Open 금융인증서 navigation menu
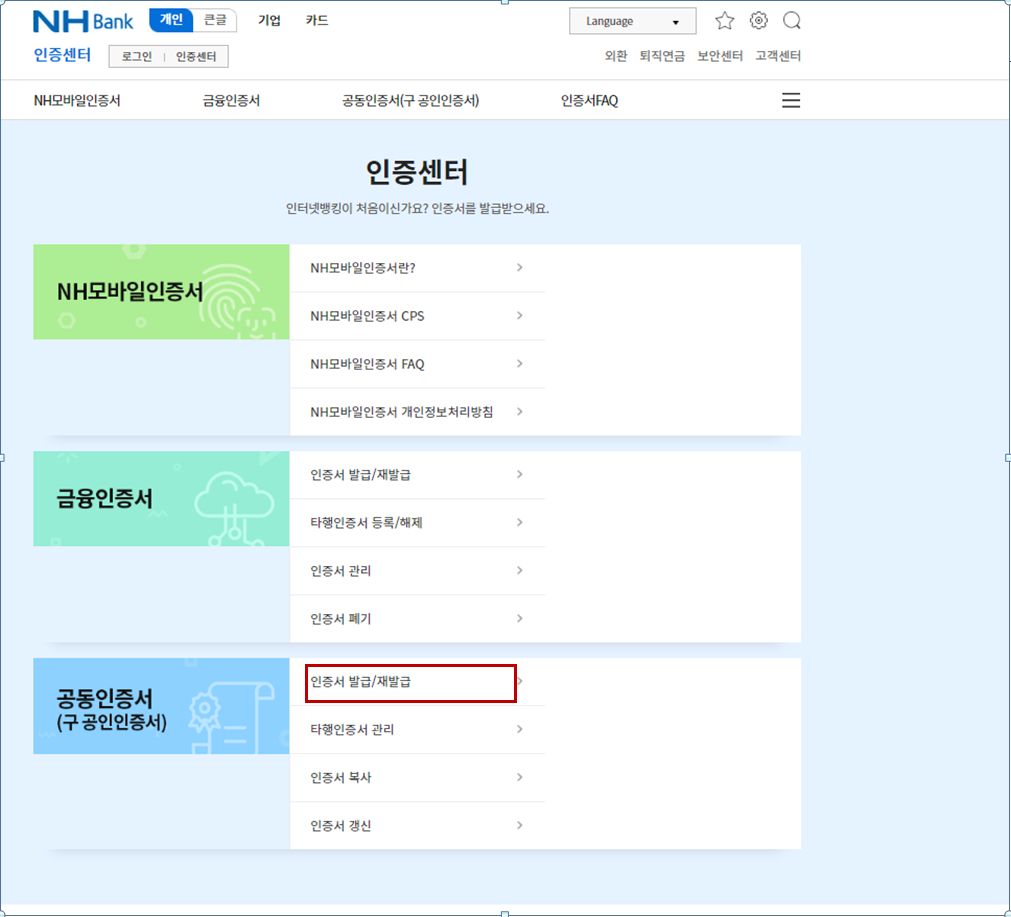The width and height of the screenshot is (1011, 917). [x=231, y=101]
